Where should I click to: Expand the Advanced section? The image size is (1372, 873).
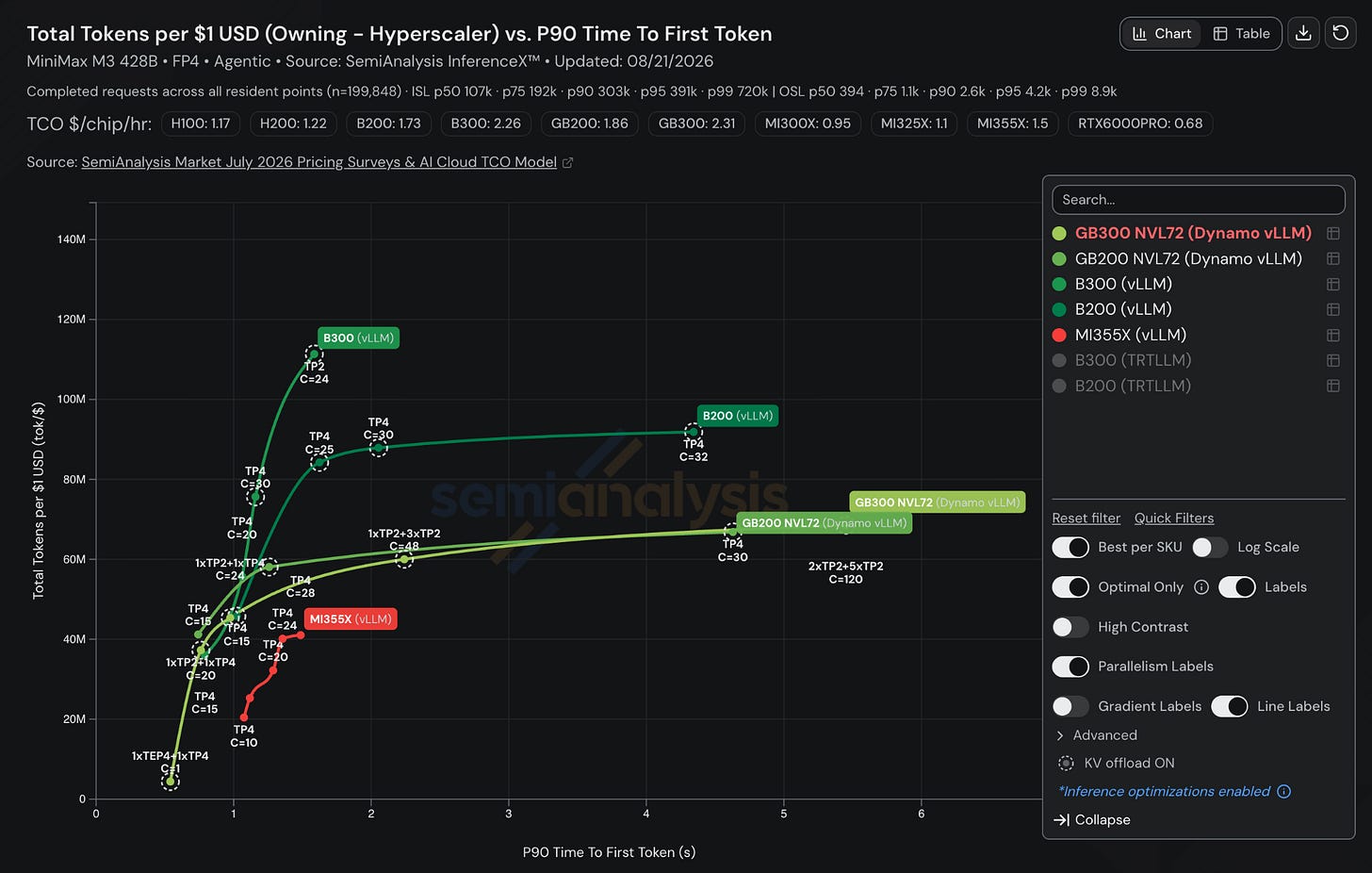(1097, 735)
